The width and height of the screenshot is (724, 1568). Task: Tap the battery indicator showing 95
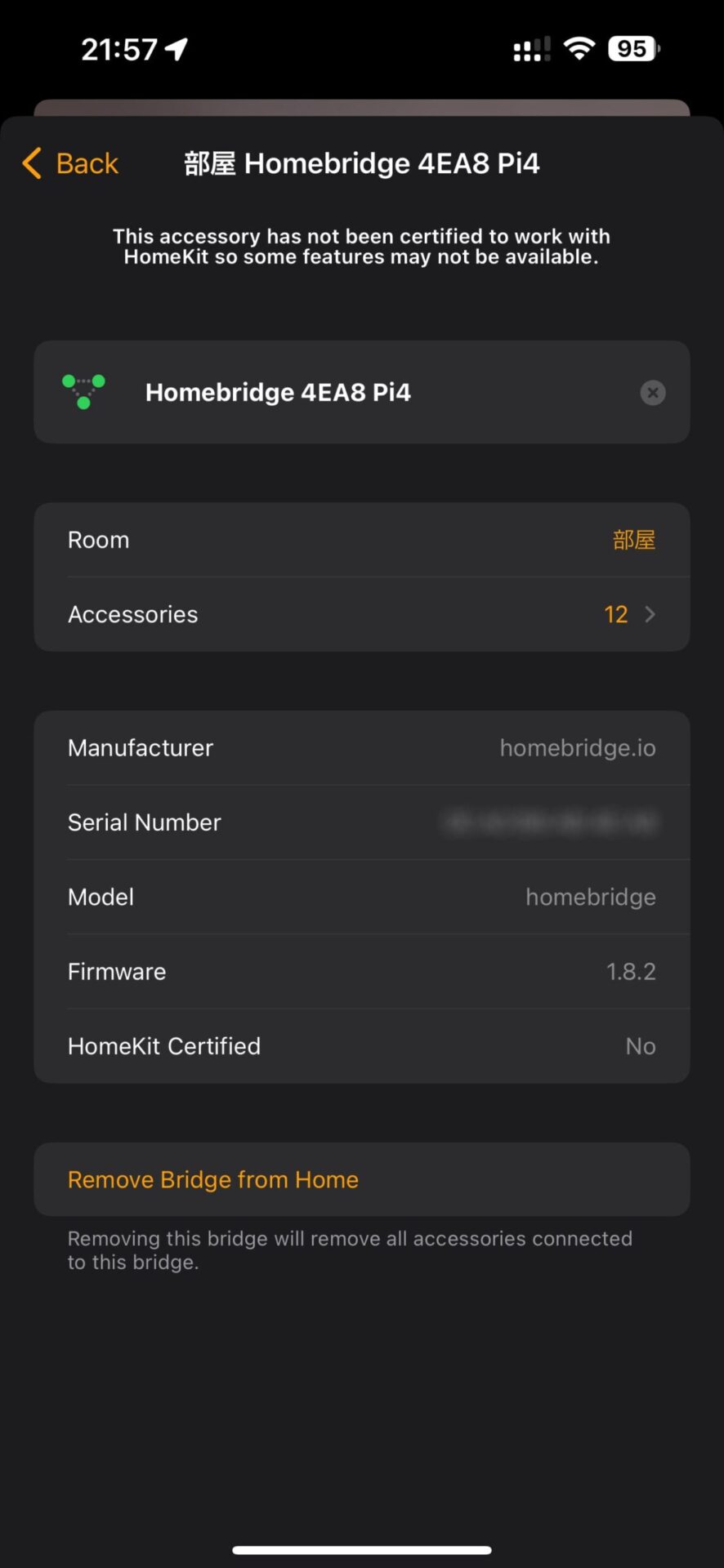[x=632, y=48]
